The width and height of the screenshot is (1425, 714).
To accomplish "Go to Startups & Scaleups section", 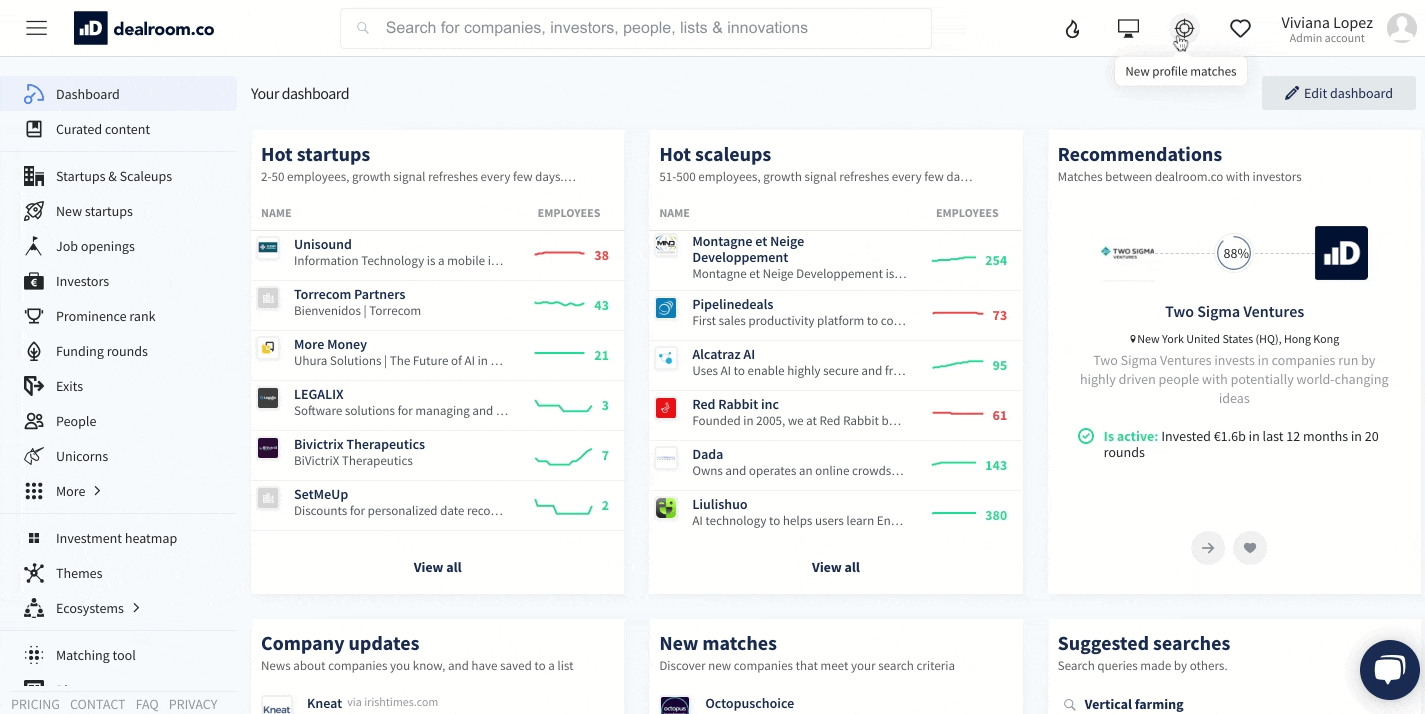I will [114, 176].
